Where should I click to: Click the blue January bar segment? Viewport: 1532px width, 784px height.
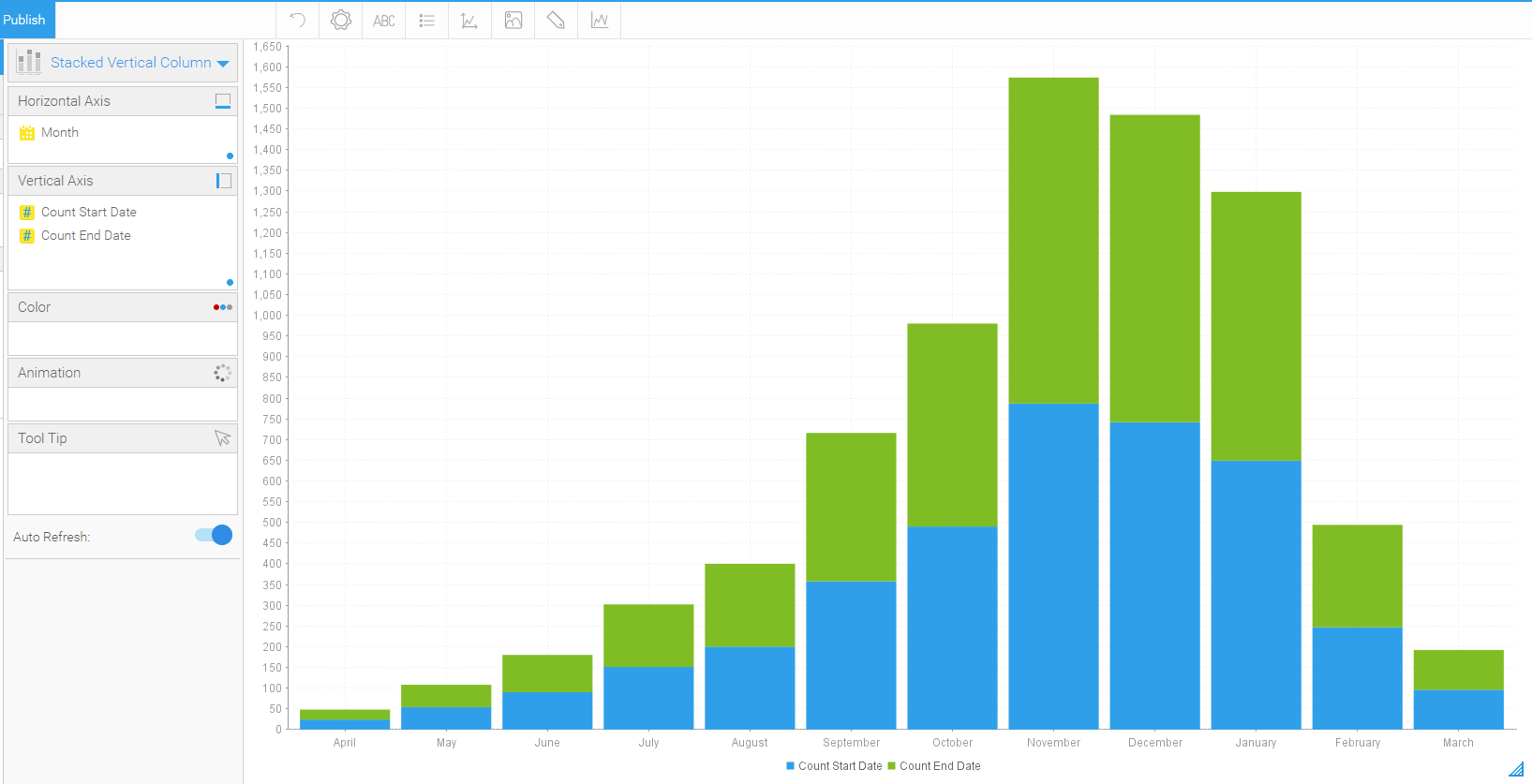click(x=1256, y=595)
